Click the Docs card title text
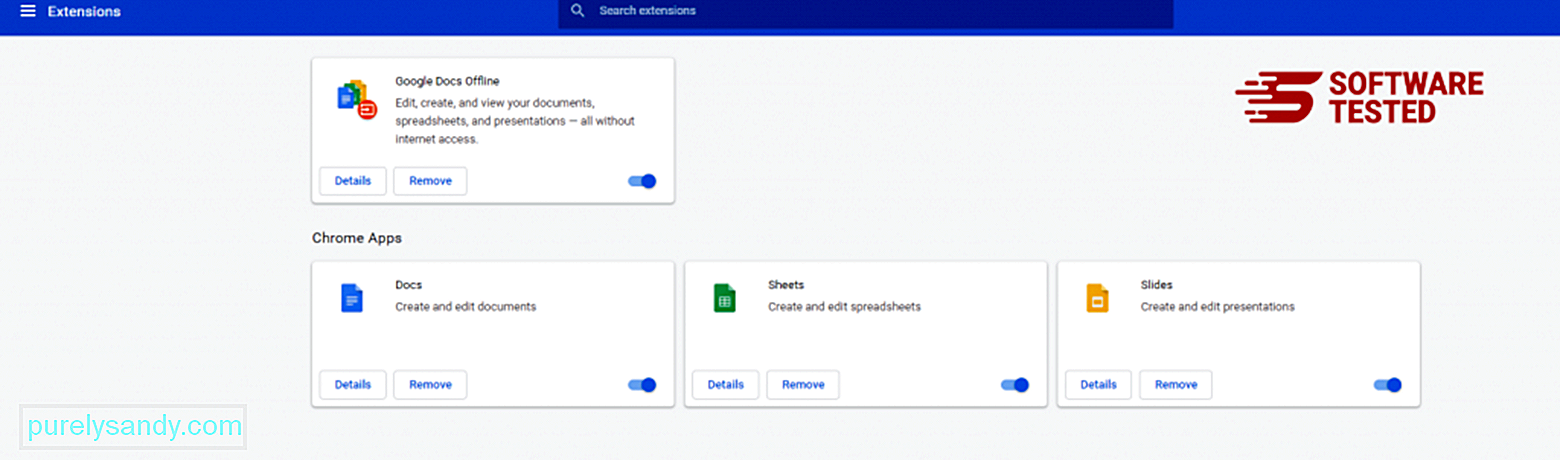This screenshot has width=1560, height=460. pos(408,285)
